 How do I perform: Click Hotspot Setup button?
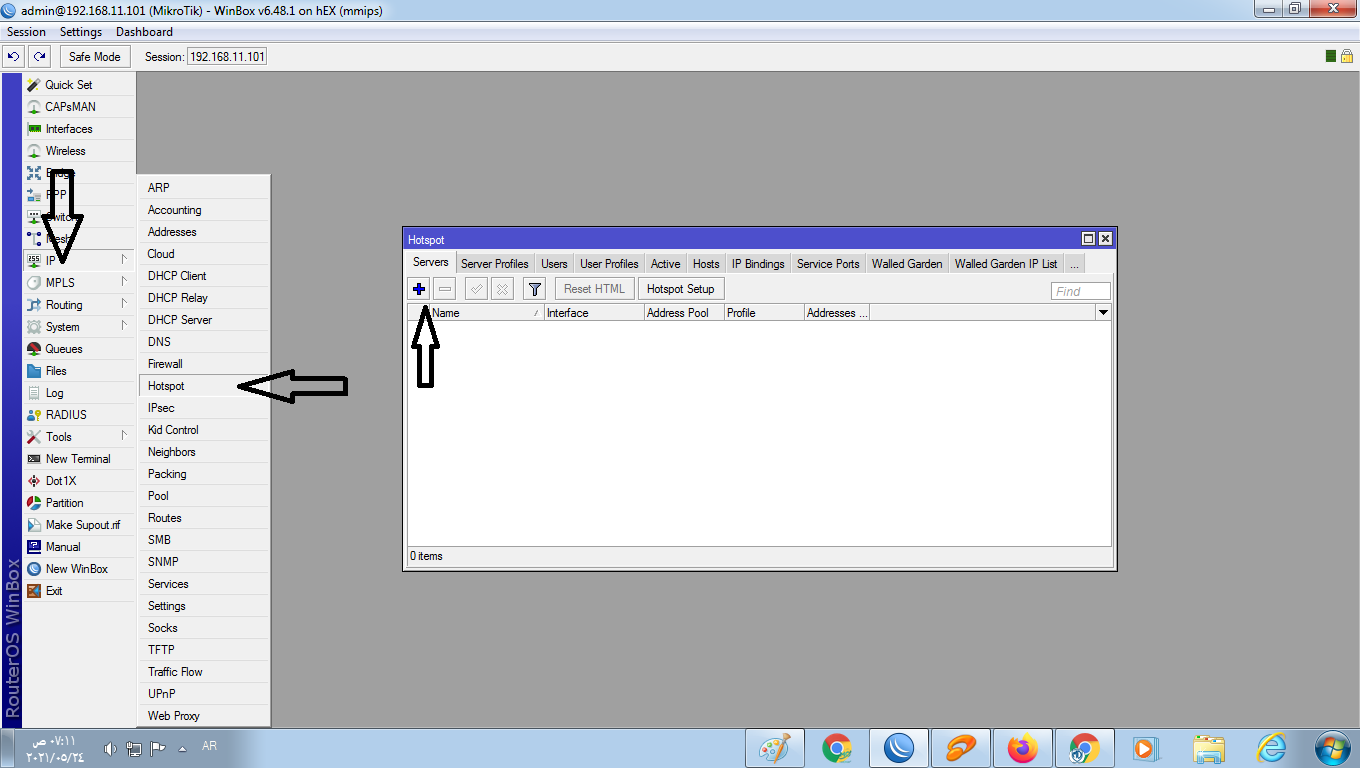[681, 289]
